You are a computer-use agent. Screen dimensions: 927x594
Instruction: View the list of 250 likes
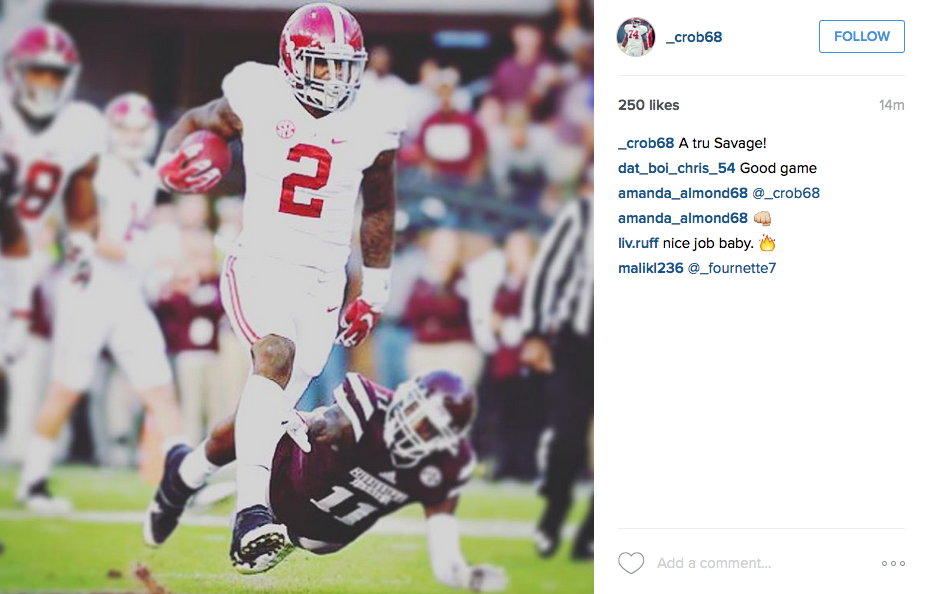(649, 105)
